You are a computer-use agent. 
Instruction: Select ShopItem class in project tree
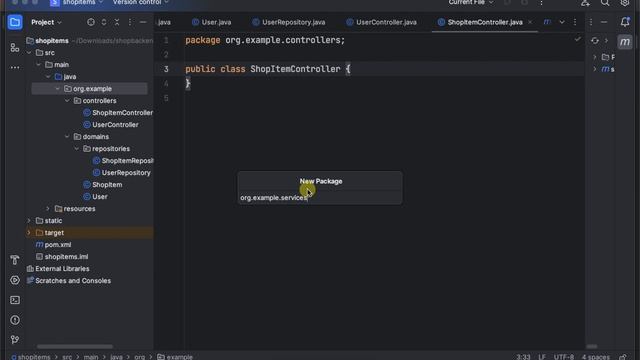click(x=103, y=184)
